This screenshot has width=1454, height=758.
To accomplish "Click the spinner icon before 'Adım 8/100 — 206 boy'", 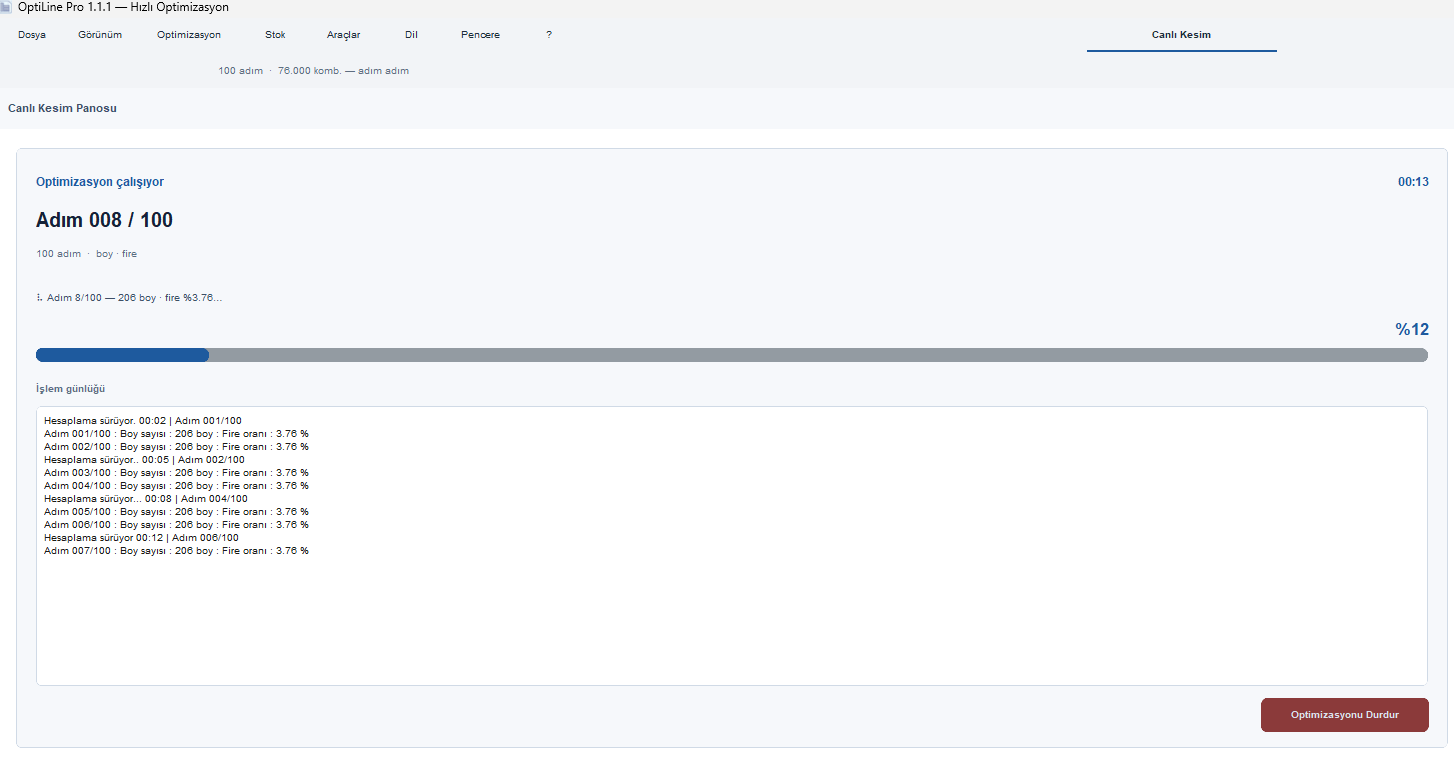I will (39, 298).
